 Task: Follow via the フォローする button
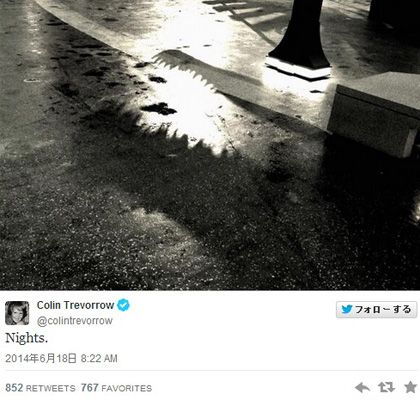(376, 309)
